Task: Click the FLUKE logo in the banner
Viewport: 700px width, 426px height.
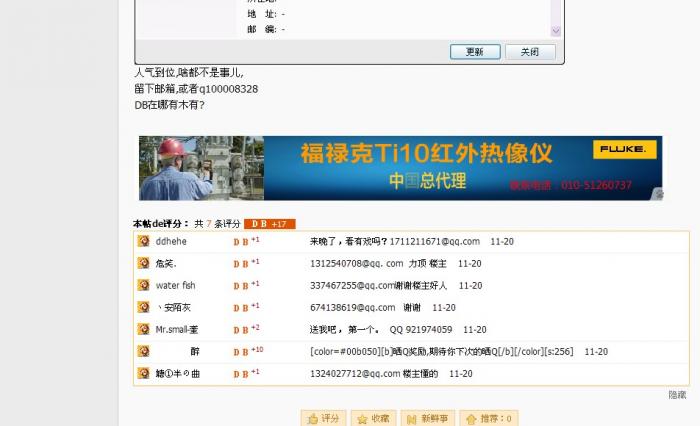Action: coord(625,149)
